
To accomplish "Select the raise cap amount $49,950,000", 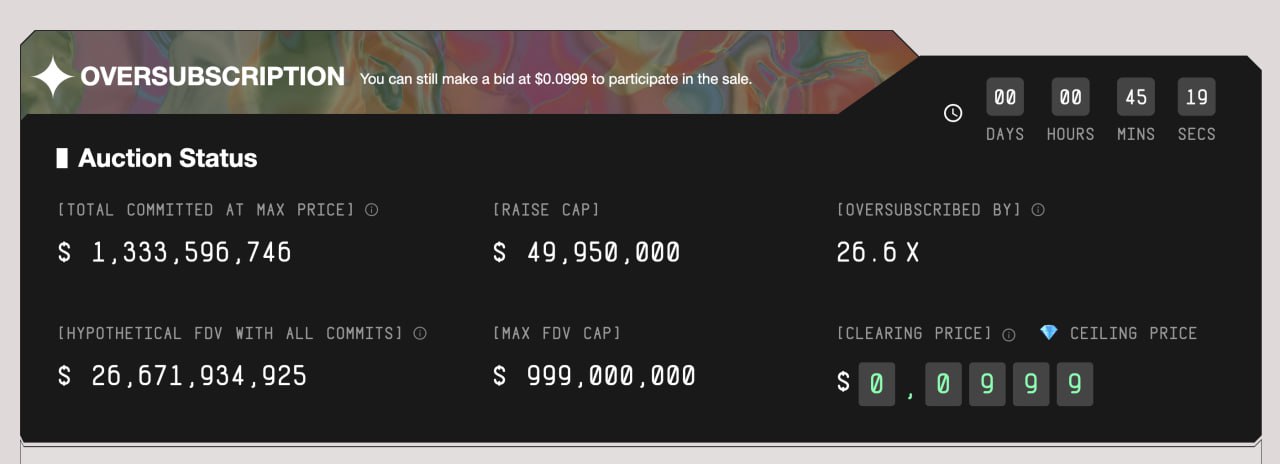I will [x=587, y=252].
